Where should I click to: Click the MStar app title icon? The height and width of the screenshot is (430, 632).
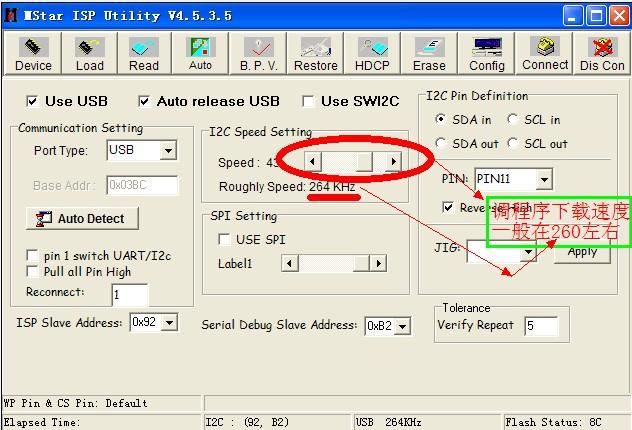[11, 15]
